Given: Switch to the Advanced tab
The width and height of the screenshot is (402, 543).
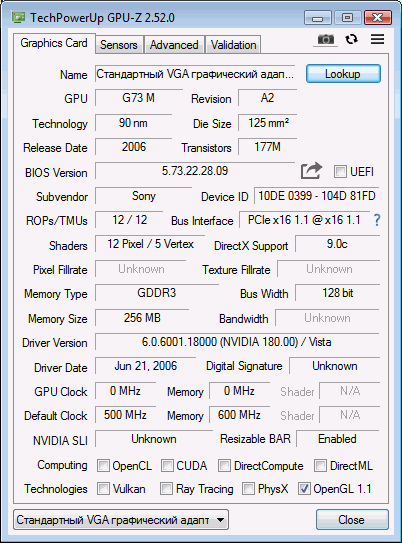Looking at the screenshot, I should (174, 45).
